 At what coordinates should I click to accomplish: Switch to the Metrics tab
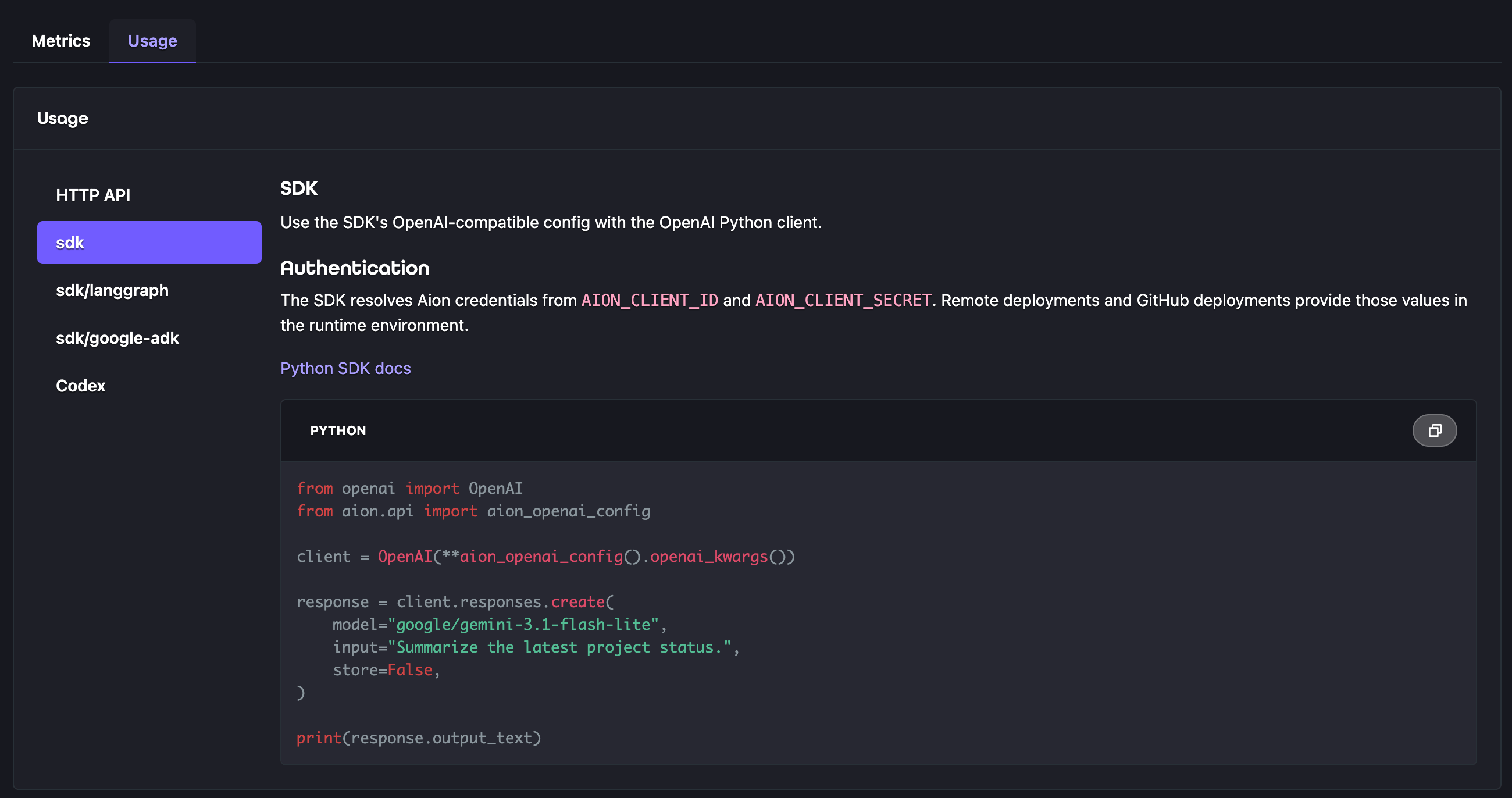pyautogui.click(x=61, y=41)
